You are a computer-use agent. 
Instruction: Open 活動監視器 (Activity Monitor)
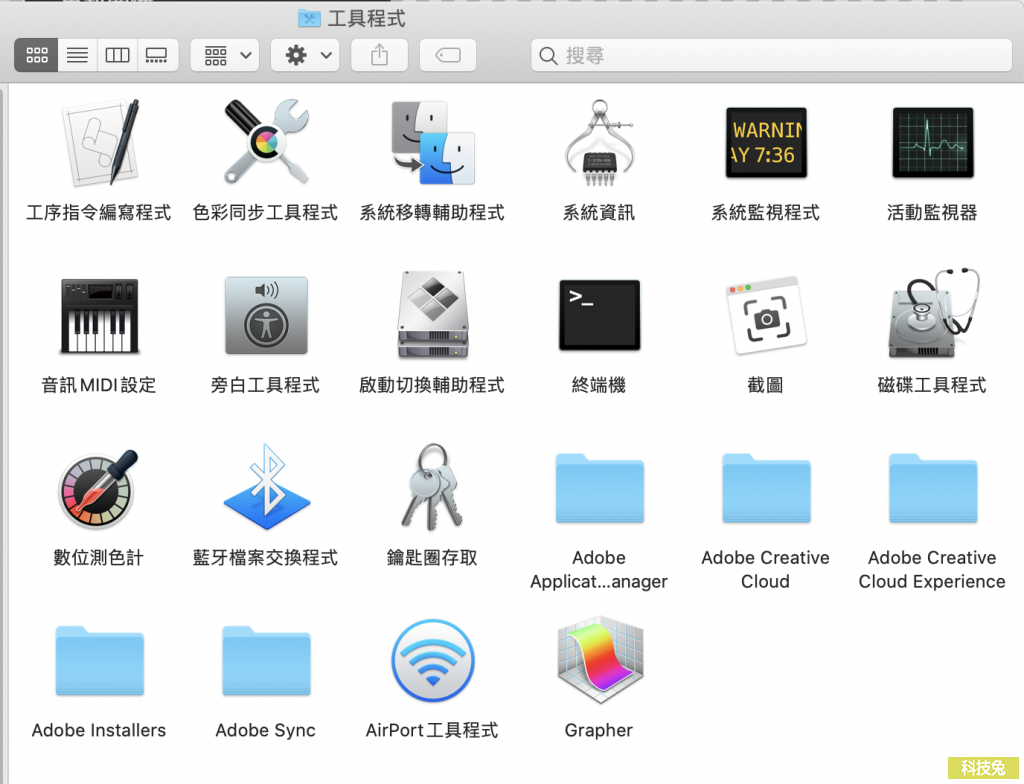[931, 142]
